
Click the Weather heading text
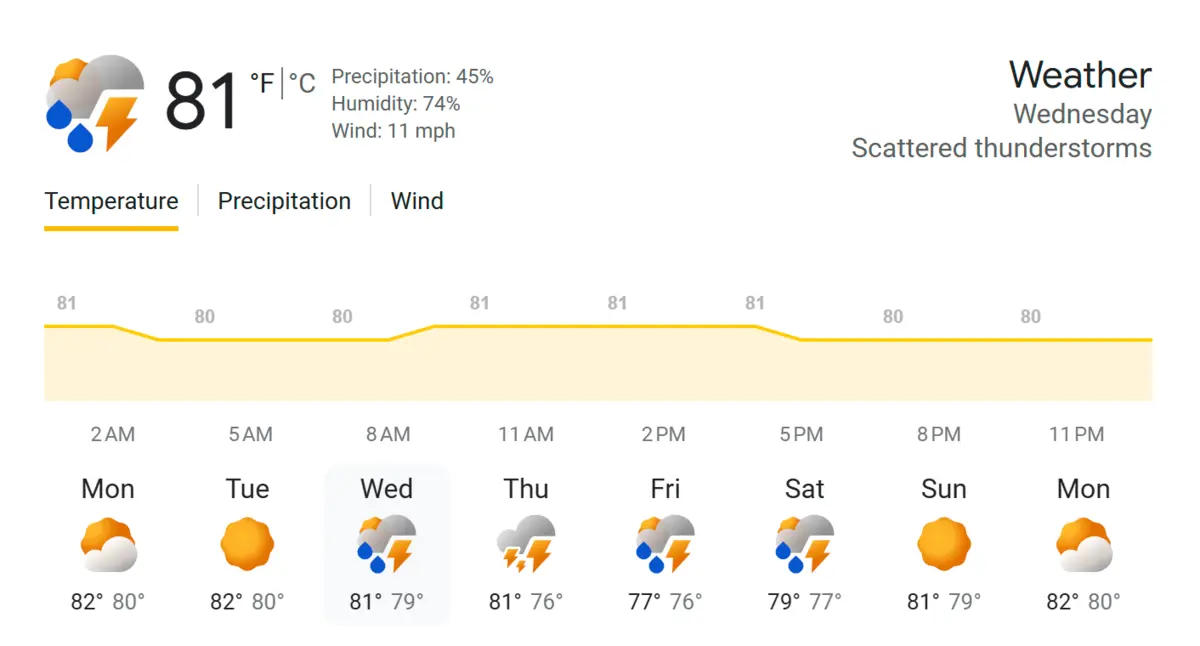coord(1080,75)
